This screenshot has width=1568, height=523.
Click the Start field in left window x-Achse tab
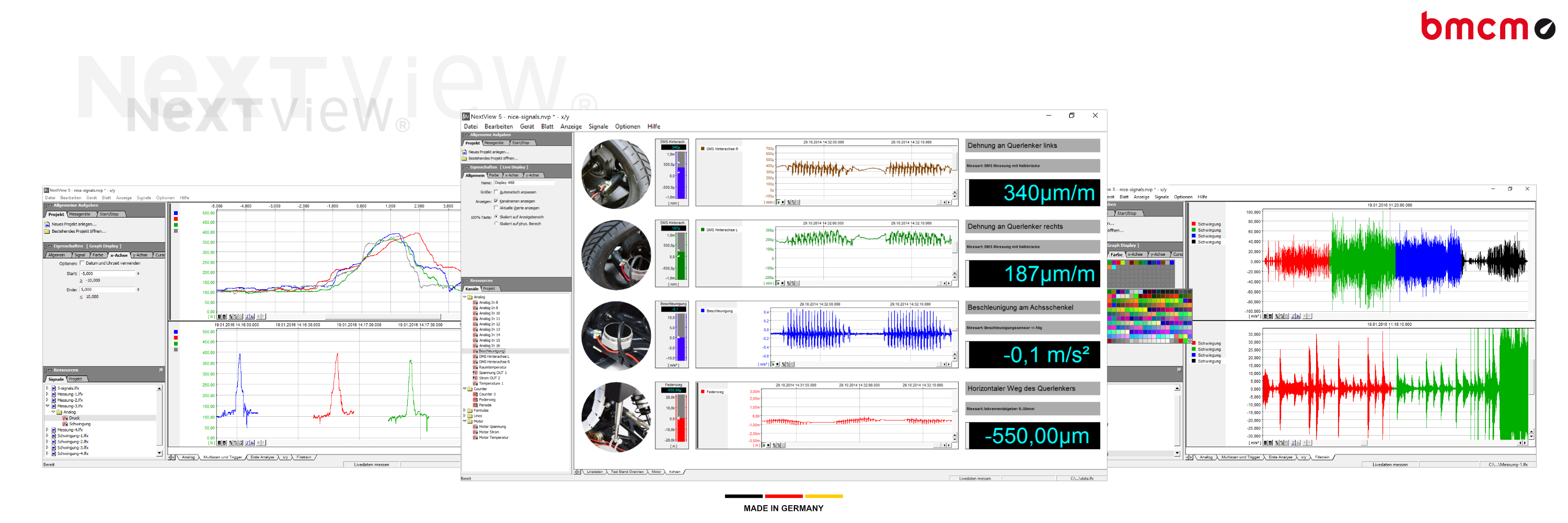pos(108,274)
